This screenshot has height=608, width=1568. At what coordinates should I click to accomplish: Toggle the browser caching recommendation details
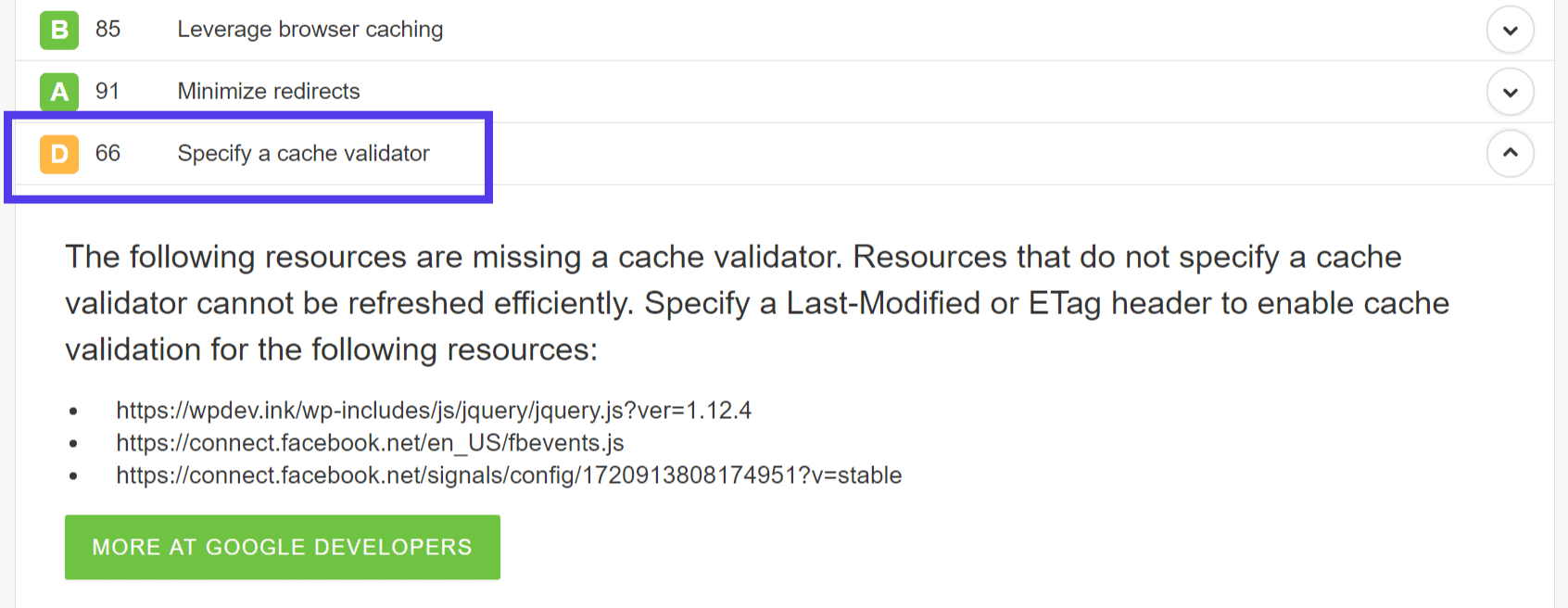1510,29
